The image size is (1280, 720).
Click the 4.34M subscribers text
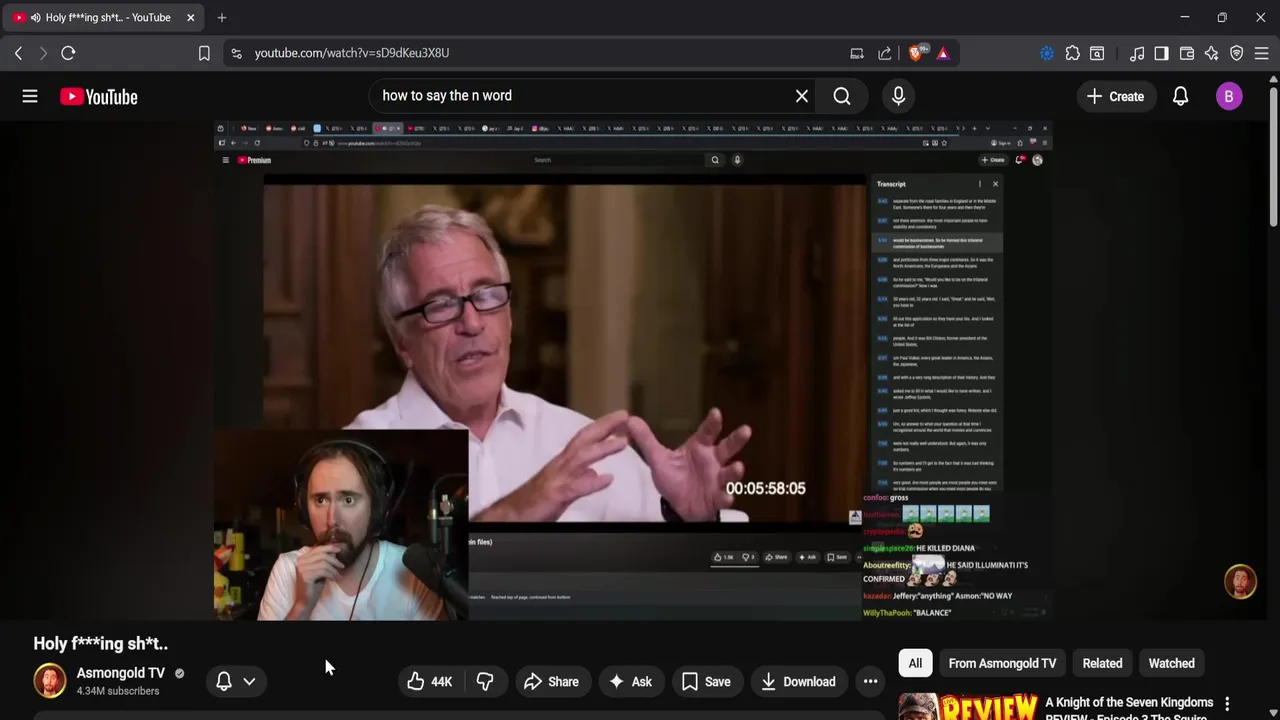[x=118, y=691]
